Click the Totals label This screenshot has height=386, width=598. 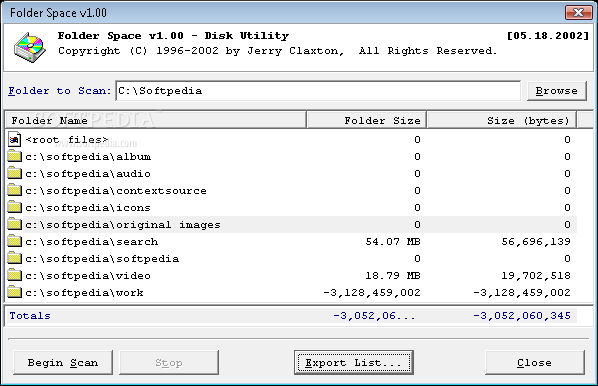(30, 316)
